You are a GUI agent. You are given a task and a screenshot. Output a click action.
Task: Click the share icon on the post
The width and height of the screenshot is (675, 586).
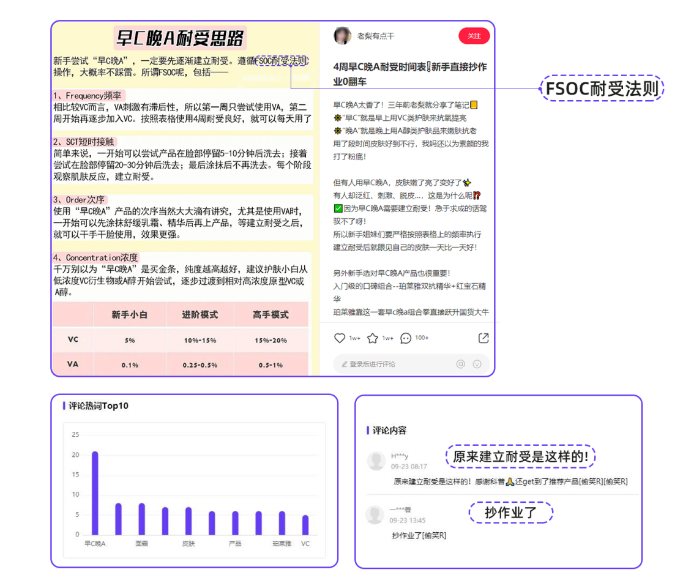[x=483, y=338]
